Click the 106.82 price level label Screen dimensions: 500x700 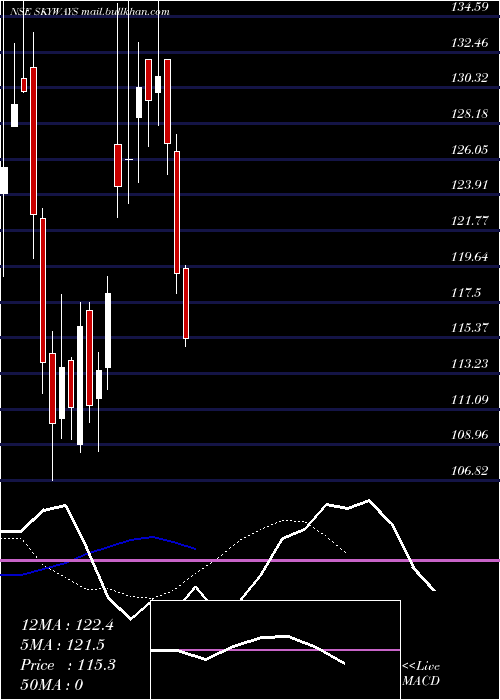(x=469, y=470)
